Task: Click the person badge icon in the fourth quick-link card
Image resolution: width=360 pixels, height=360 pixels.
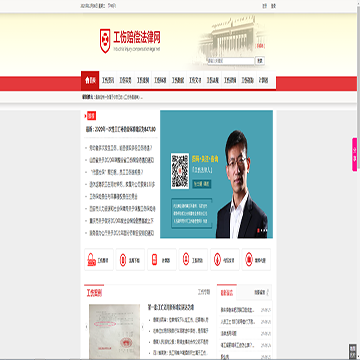Action: [186, 259]
